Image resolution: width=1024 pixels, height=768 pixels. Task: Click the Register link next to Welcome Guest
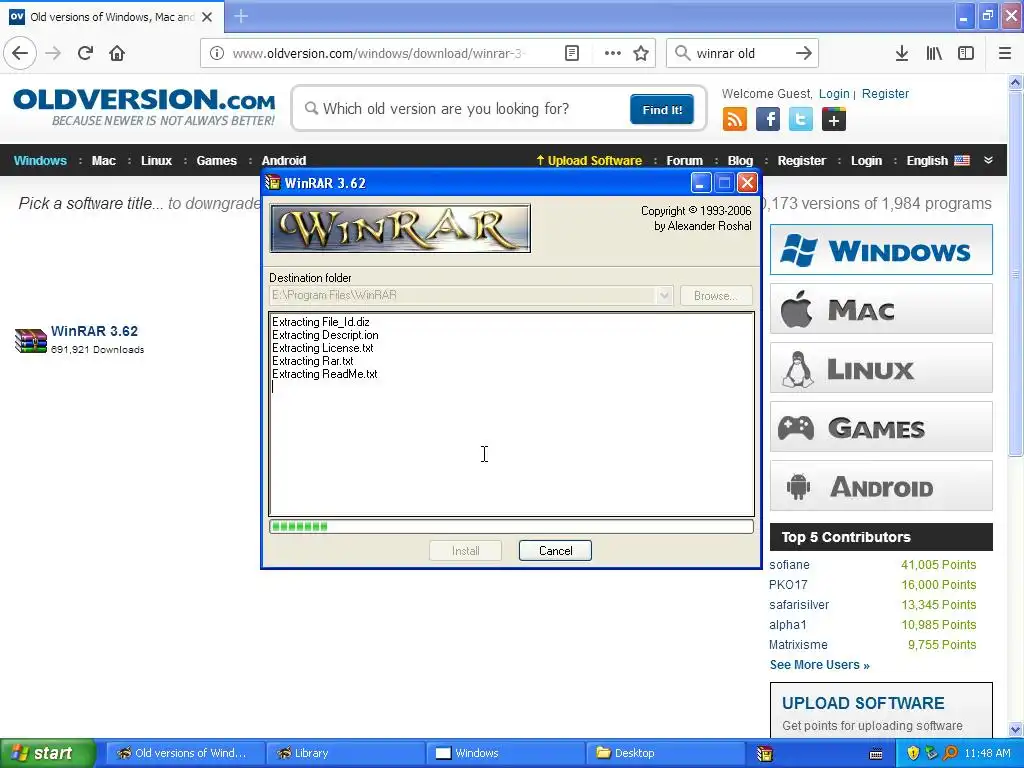point(886,93)
